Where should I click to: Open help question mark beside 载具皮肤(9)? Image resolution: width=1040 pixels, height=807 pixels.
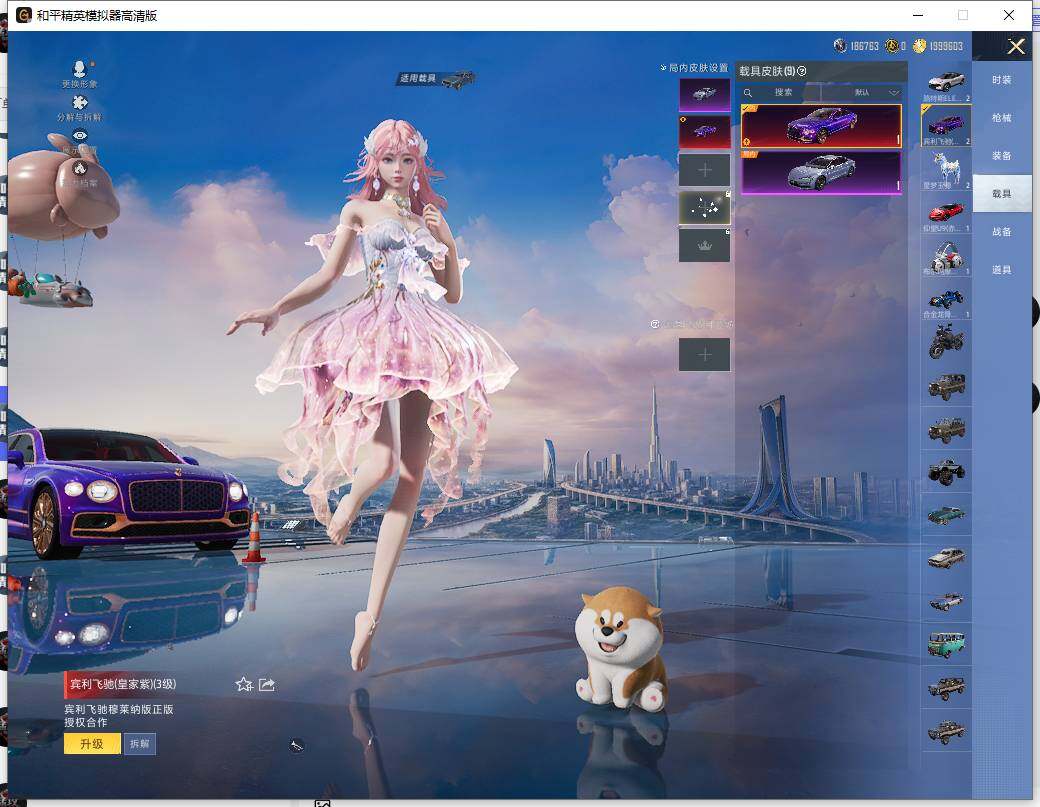click(x=801, y=71)
